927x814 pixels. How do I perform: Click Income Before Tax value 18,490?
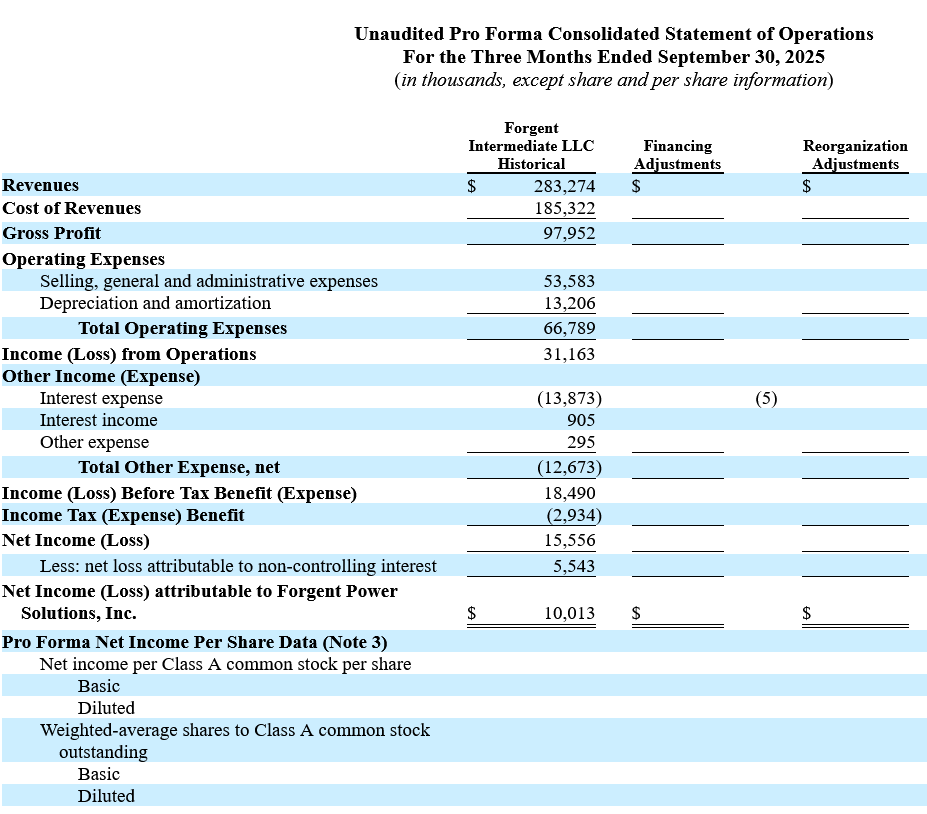click(x=569, y=493)
